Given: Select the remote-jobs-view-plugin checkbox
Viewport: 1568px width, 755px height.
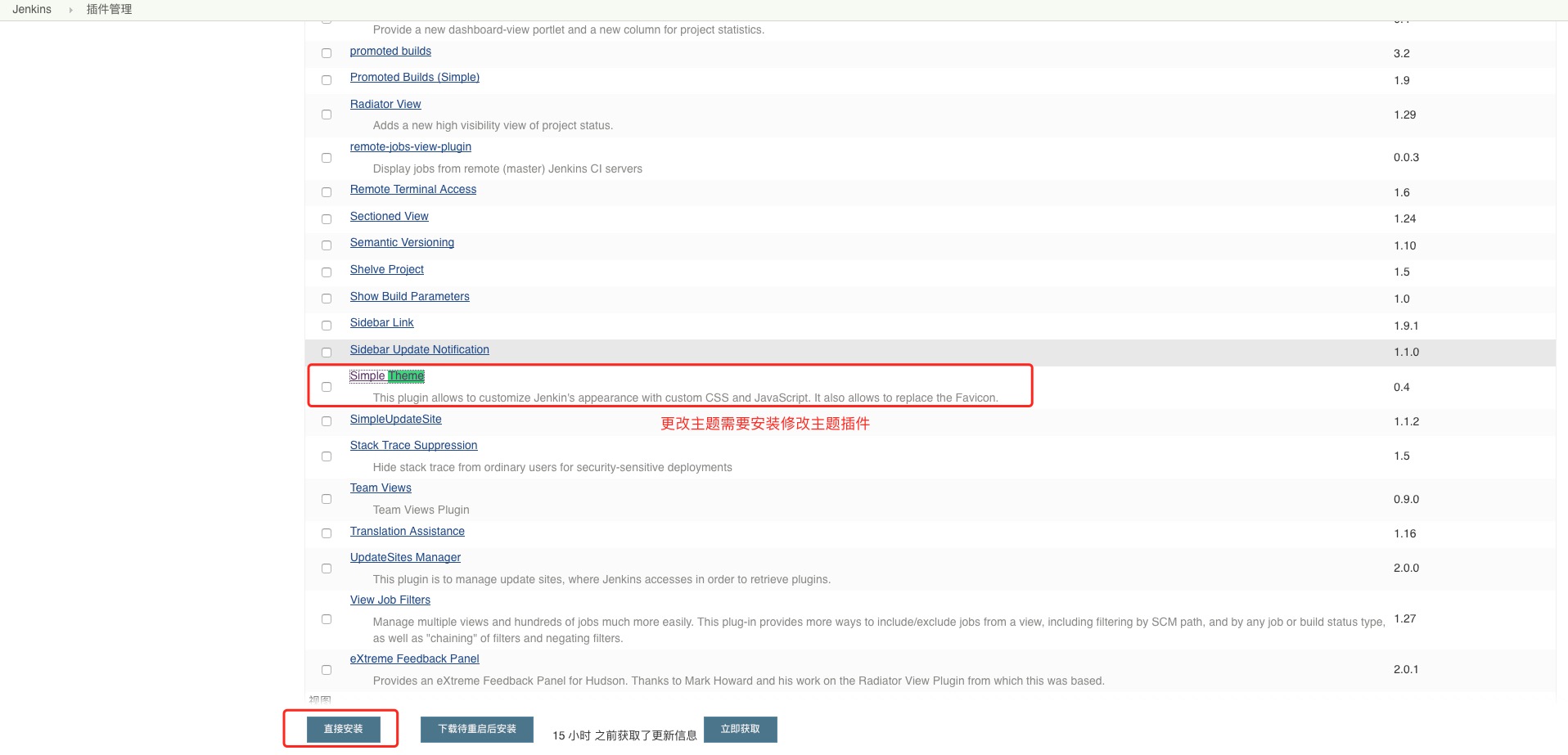Looking at the screenshot, I should tap(327, 158).
